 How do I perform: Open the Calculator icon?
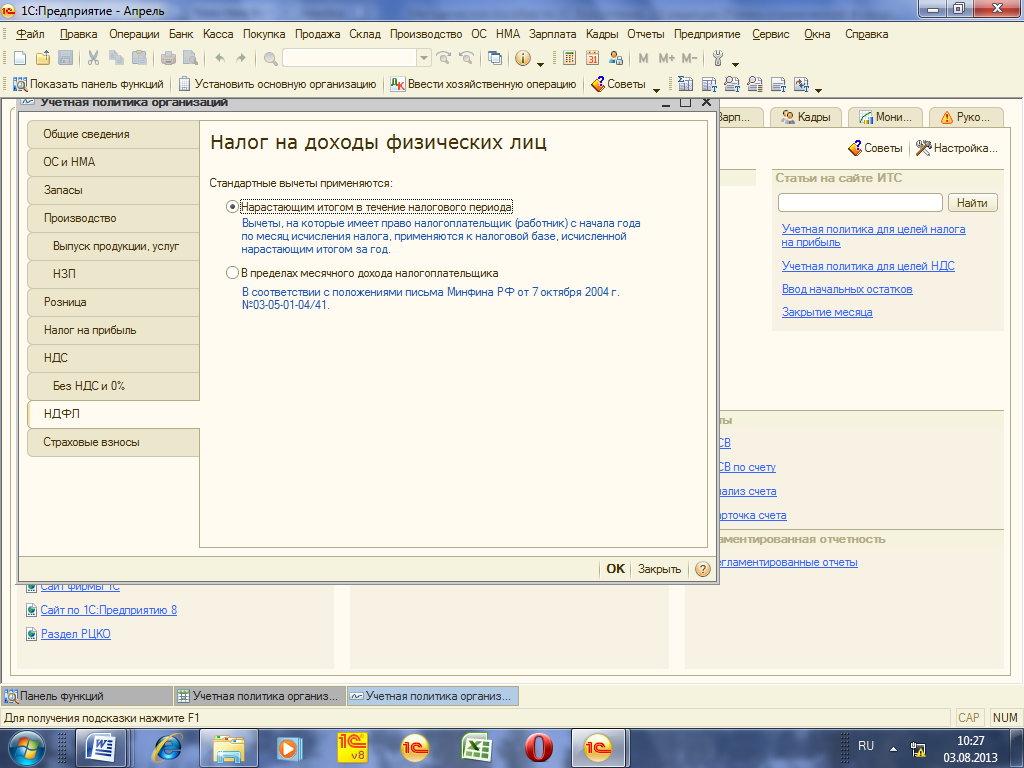569,58
